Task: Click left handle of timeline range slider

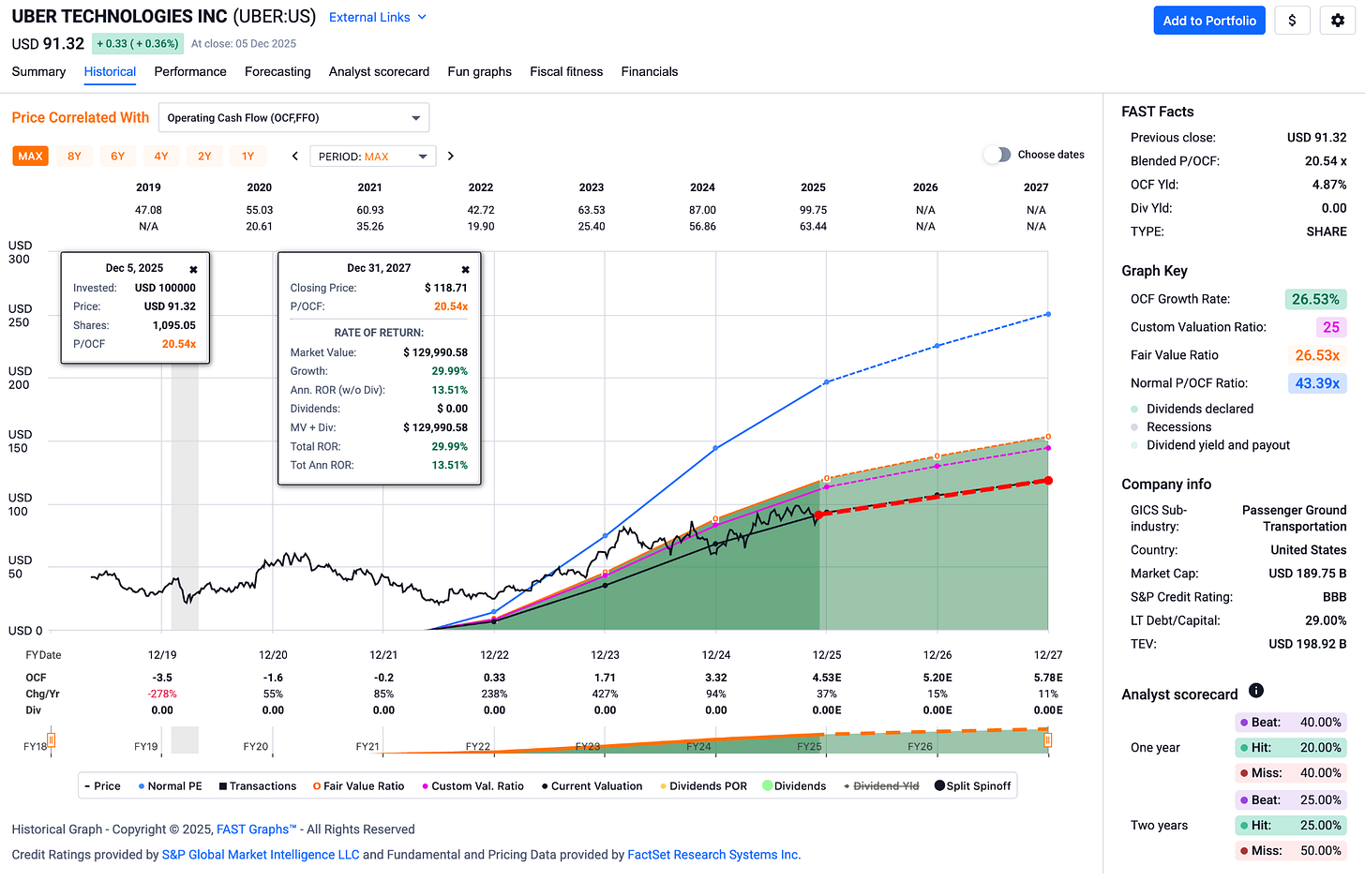Action: coord(51,740)
